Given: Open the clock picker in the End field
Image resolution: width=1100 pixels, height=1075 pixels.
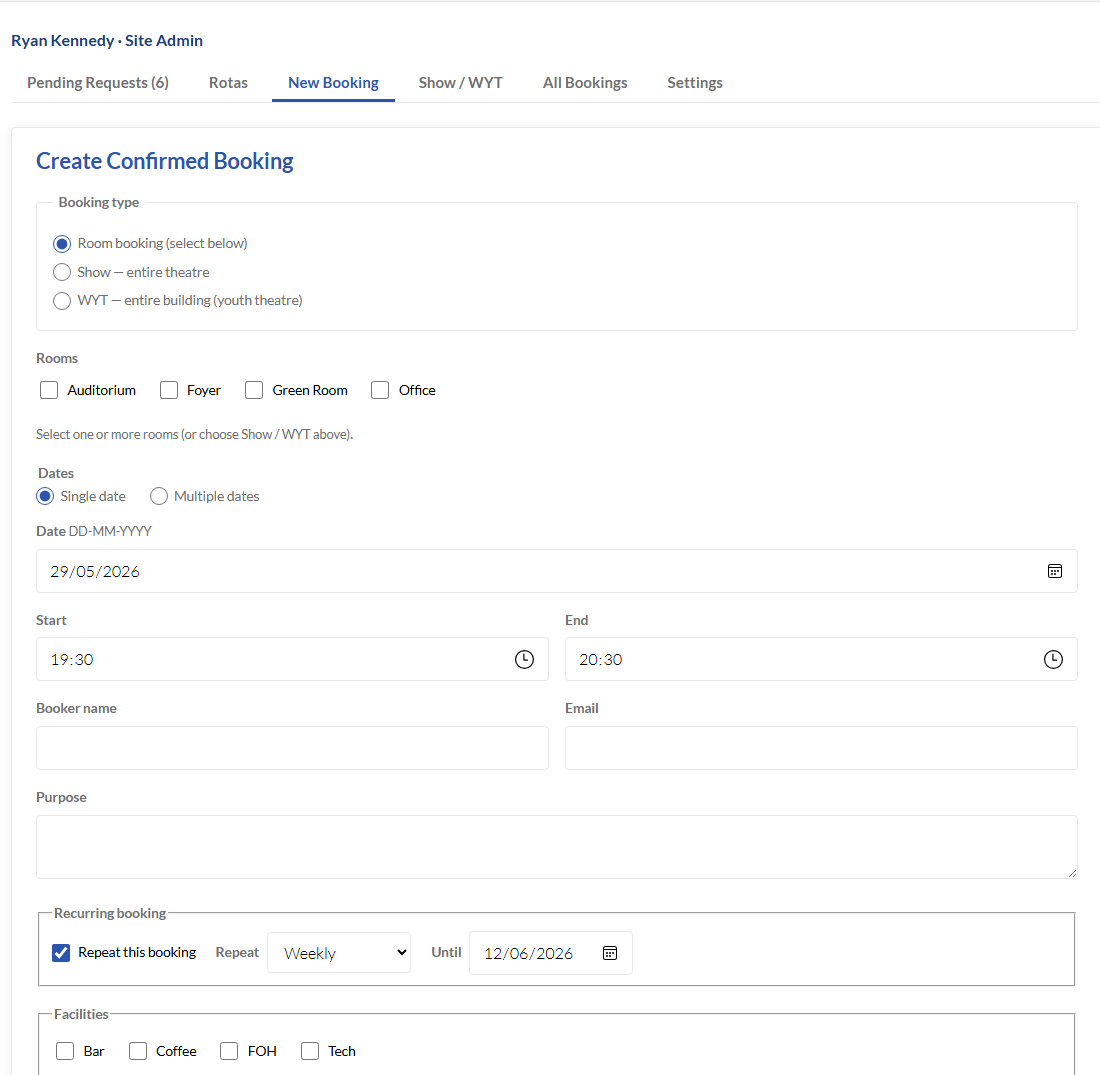Looking at the screenshot, I should [1053, 659].
